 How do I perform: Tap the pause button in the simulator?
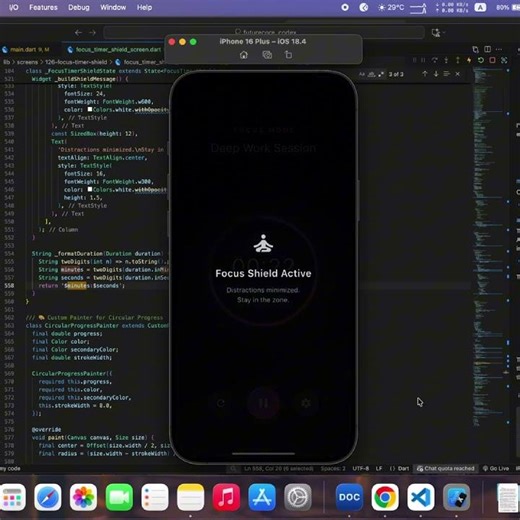pos(263,403)
